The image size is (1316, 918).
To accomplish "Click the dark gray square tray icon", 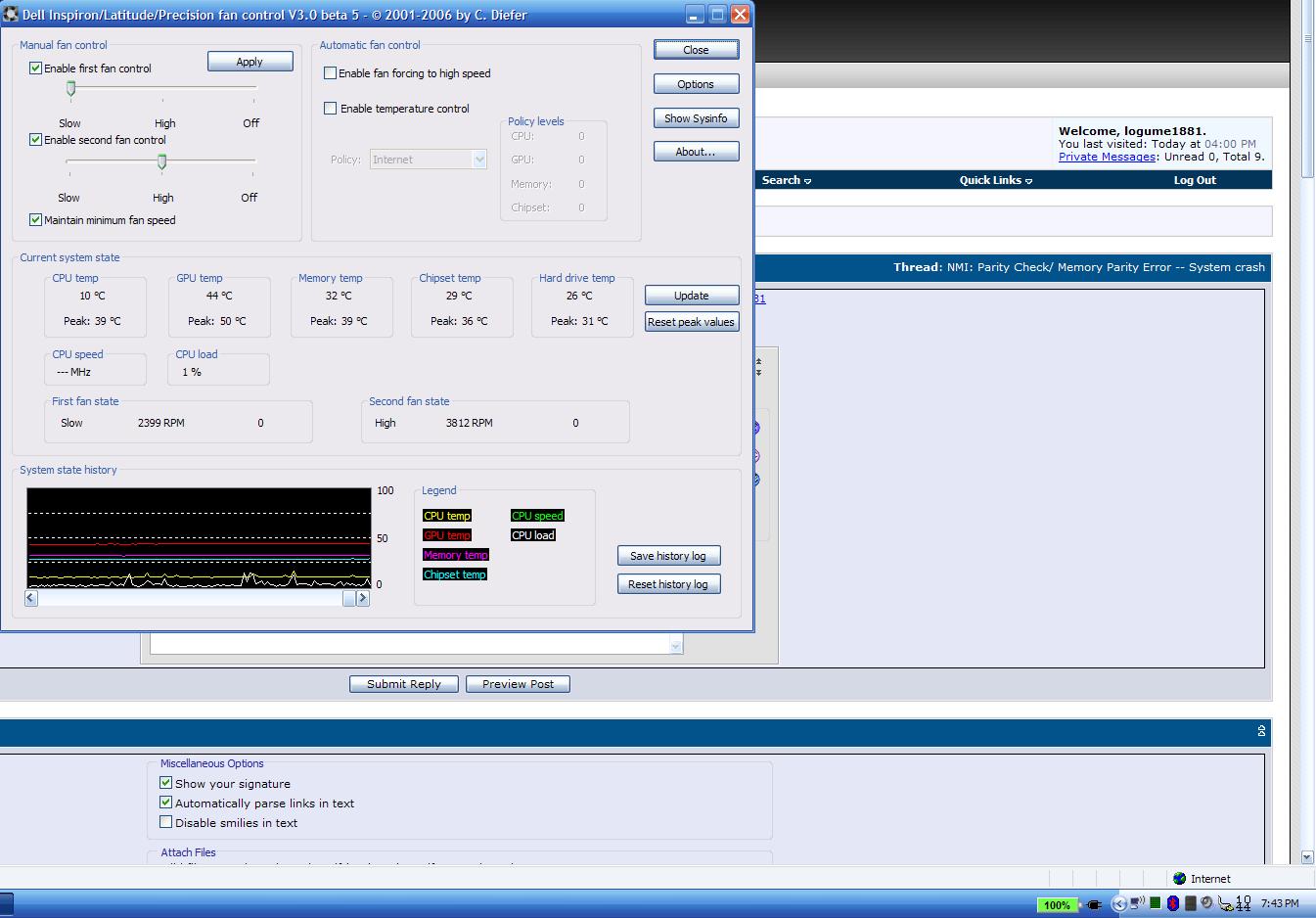I will click(1191, 903).
